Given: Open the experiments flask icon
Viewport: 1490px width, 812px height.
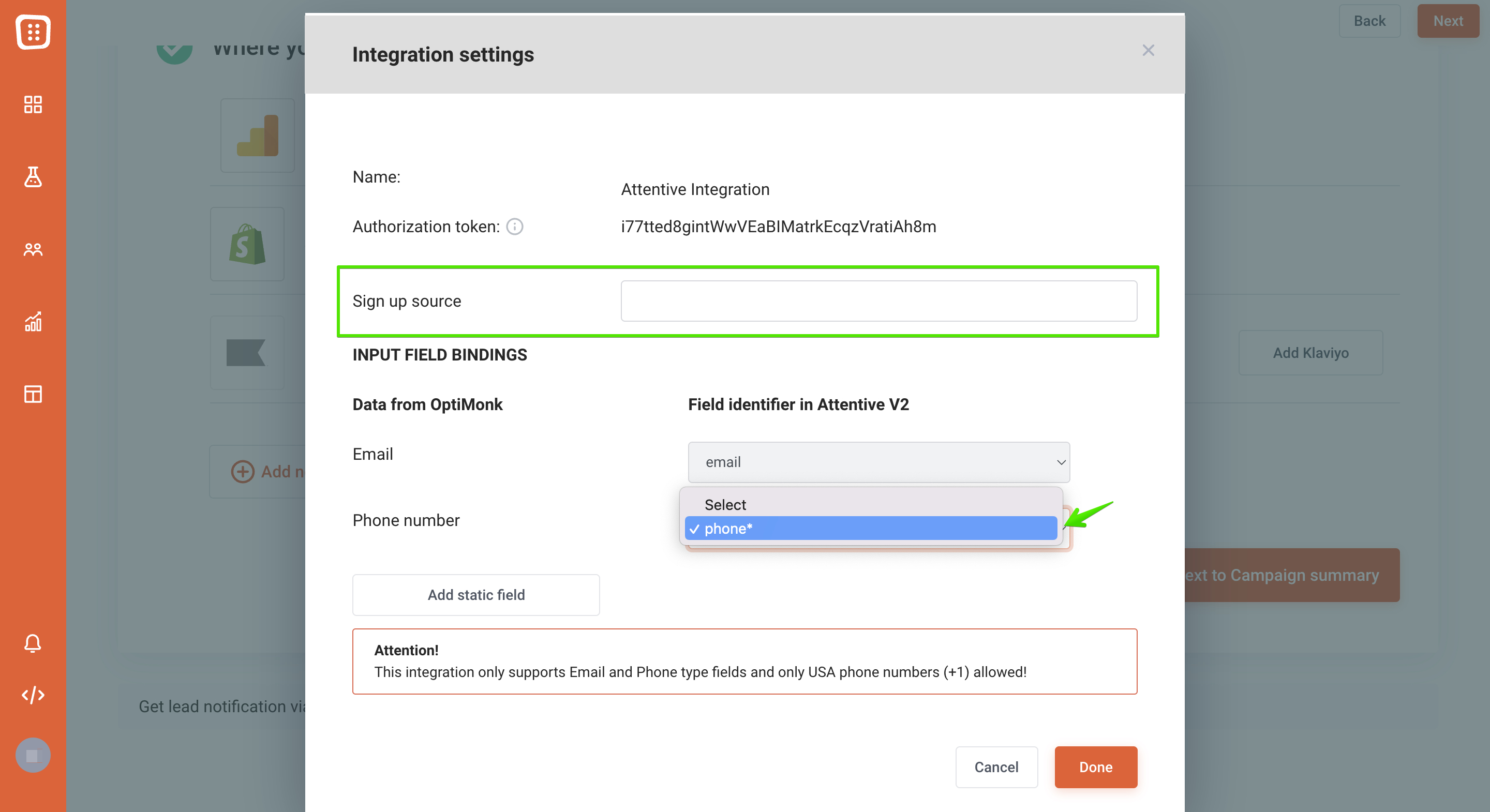Looking at the screenshot, I should coord(33,177).
